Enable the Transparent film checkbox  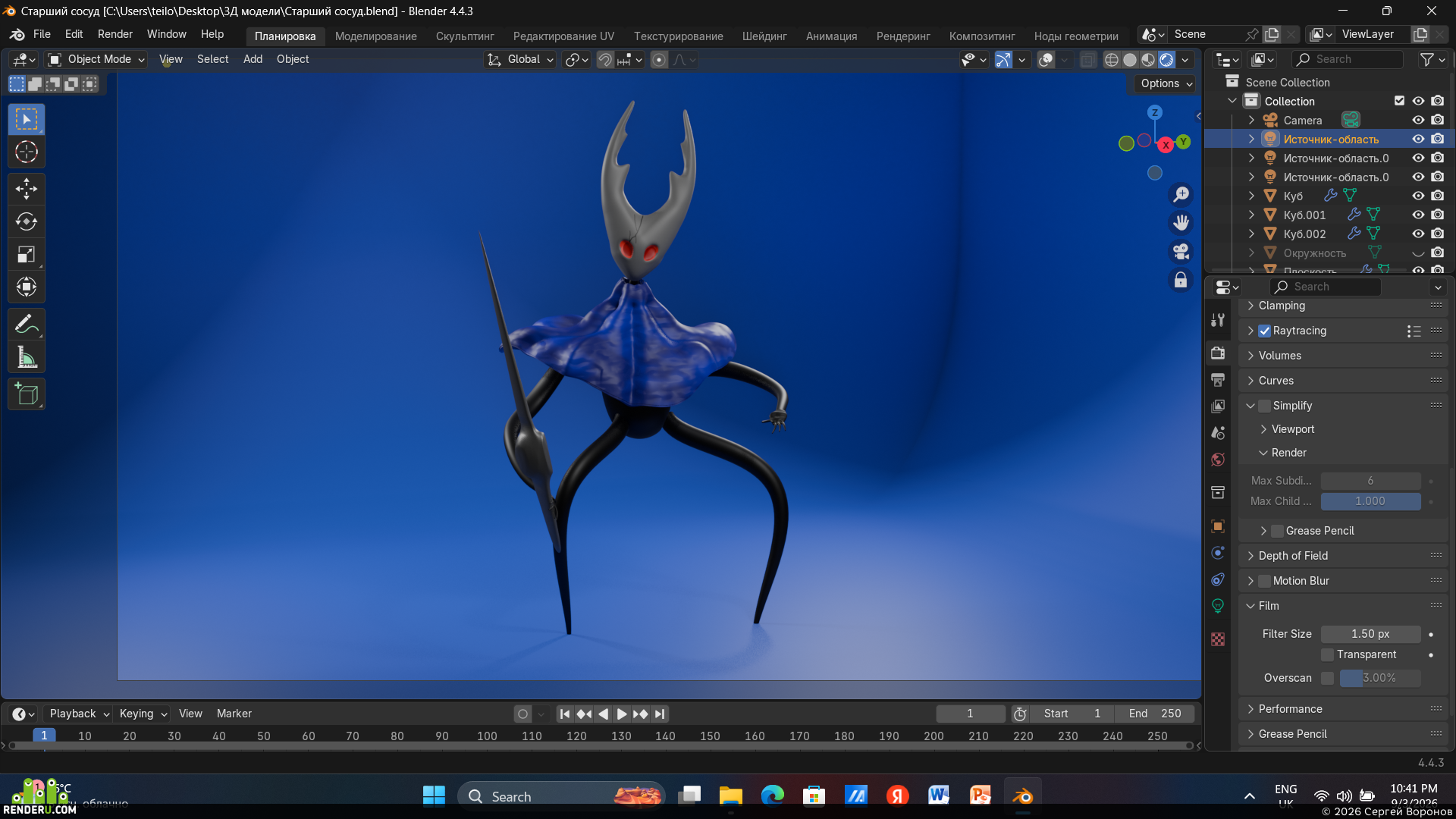[x=1327, y=654]
